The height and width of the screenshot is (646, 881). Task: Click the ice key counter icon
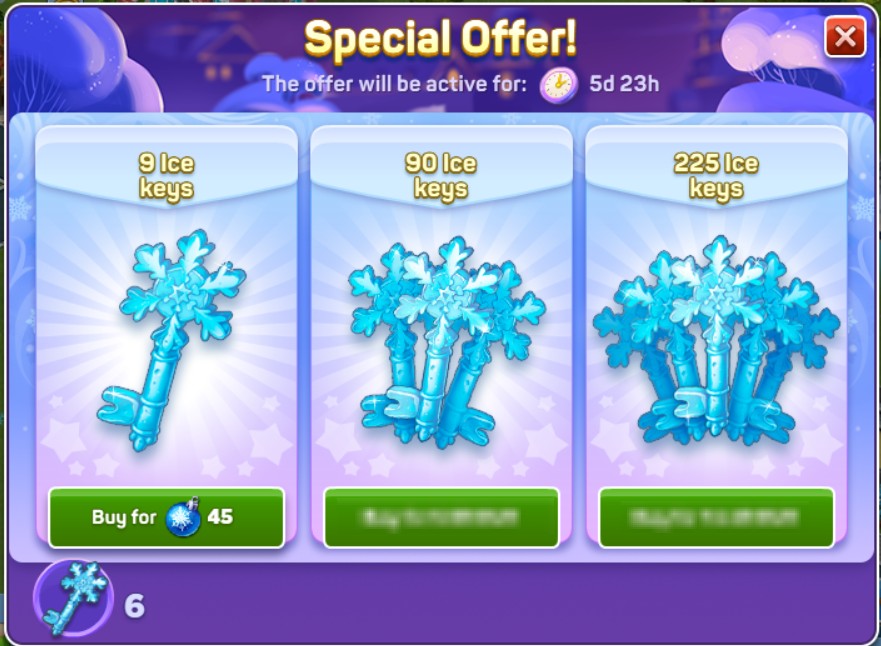(x=73, y=599)
